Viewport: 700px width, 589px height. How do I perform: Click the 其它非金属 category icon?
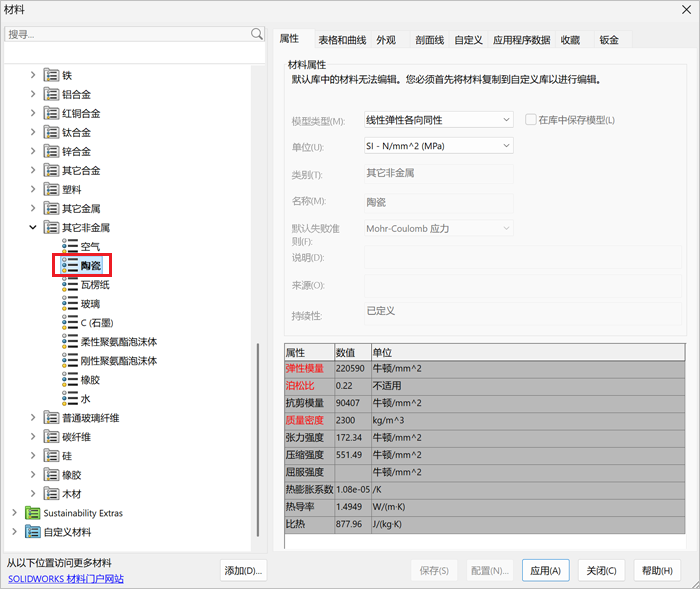point(51,228)
